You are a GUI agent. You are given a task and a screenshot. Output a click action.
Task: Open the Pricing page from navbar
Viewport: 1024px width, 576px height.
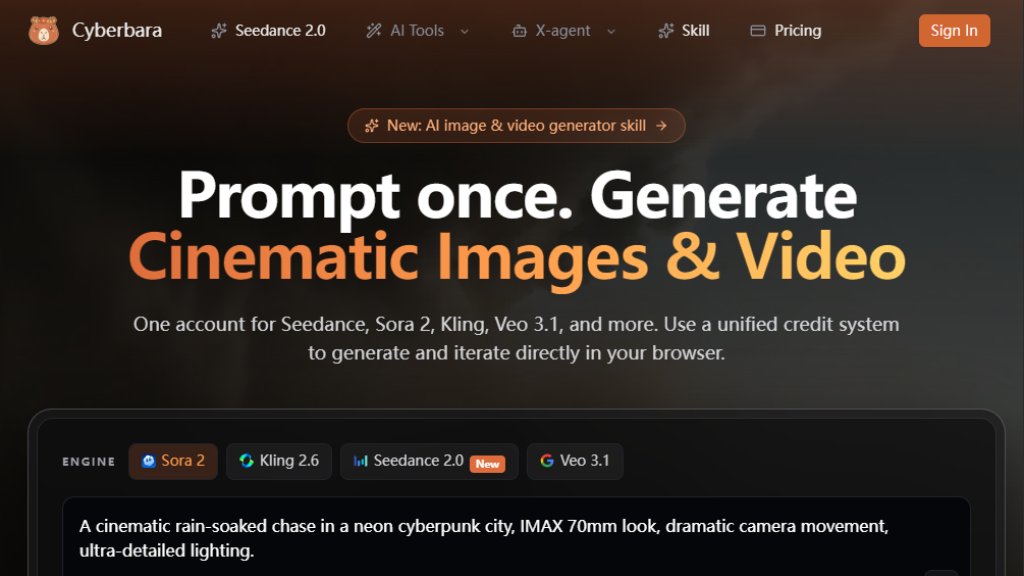(786, 31)
